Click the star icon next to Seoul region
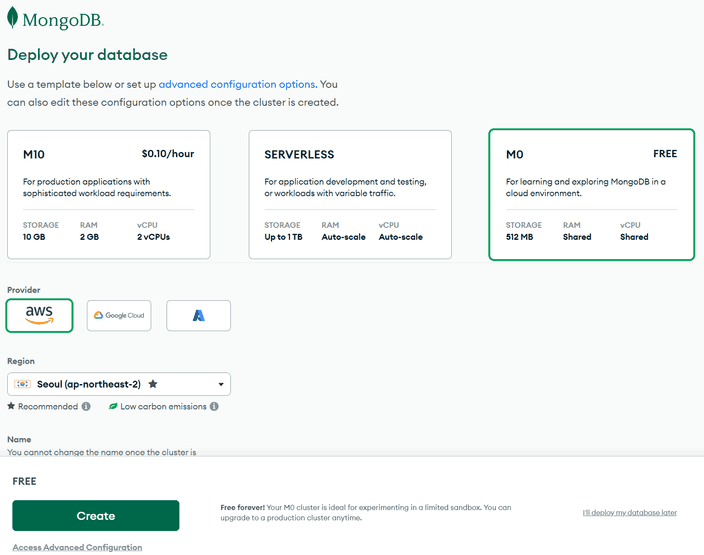Image resolution: width=704 pixels, height=555 pixels. point(151,384)
